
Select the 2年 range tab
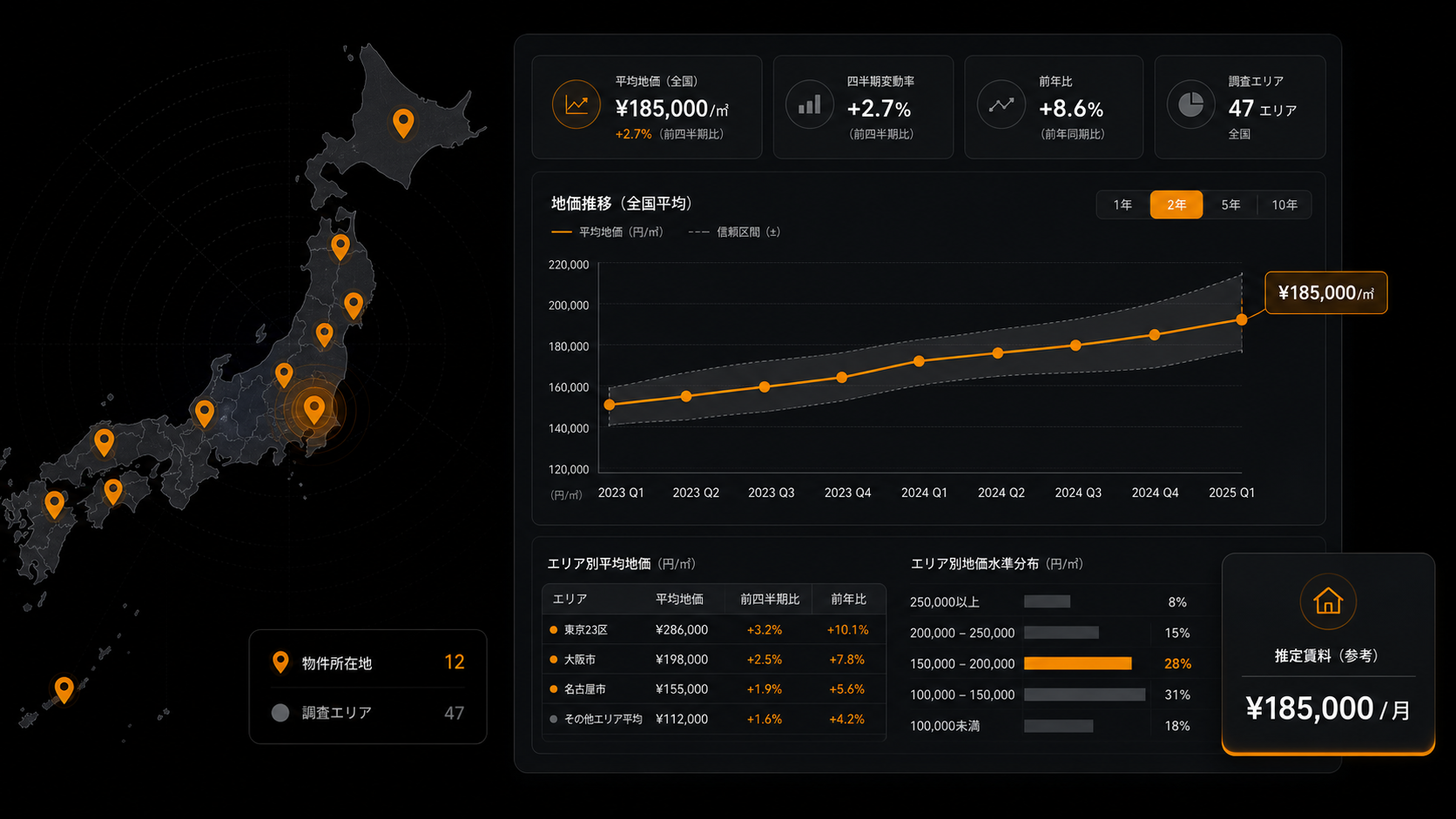click(1176, 205)
